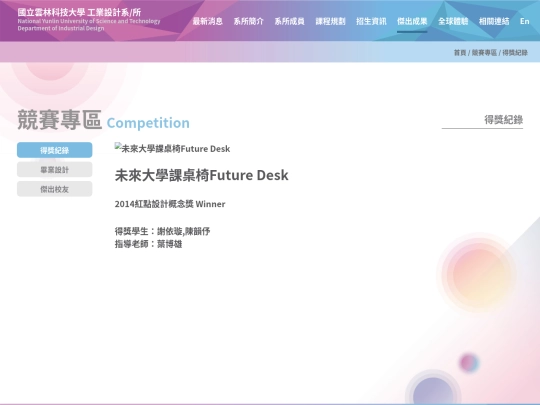Click the 得獎紀錄 section label at right
The width and height of the screenshot is (540, 405).
point(503,120)
